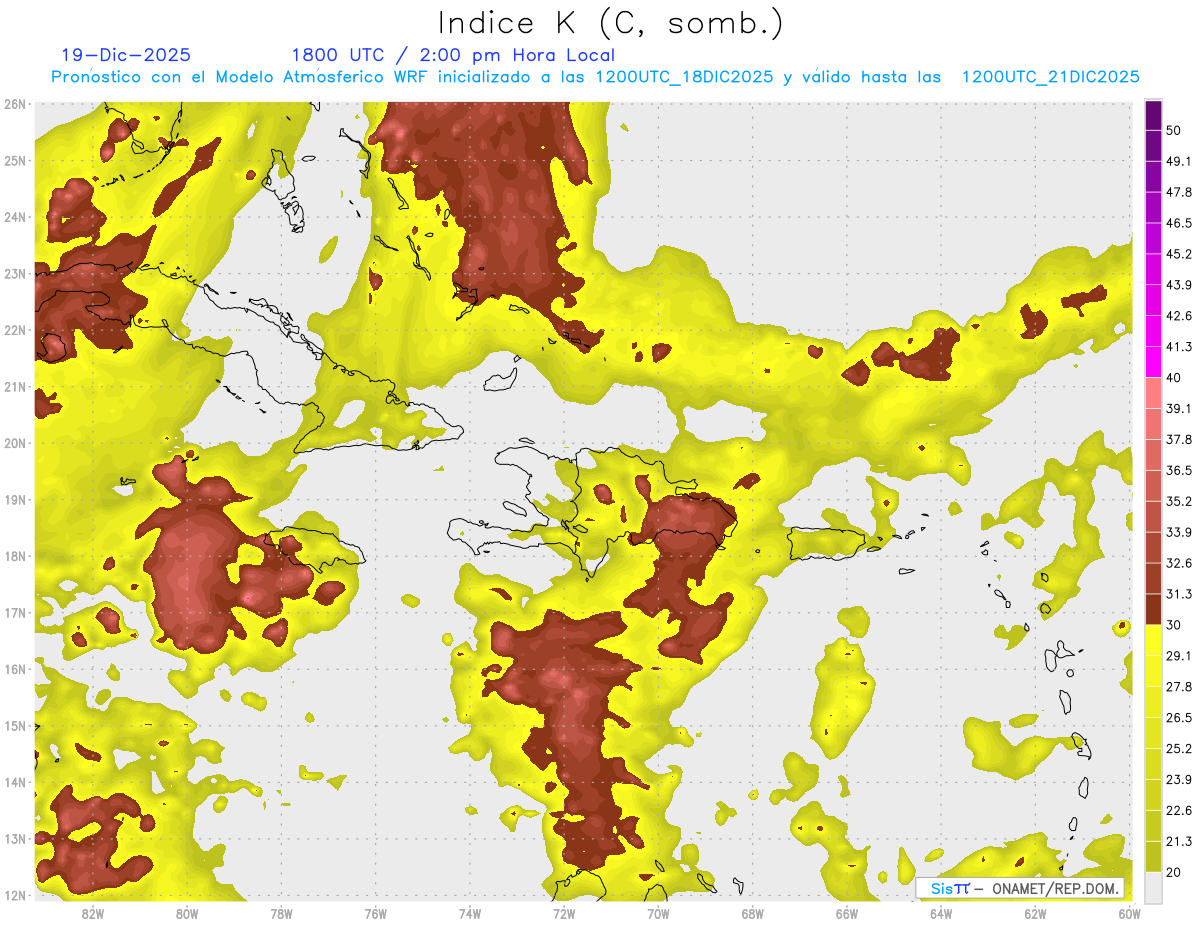The height and width of the screenshot is (927, 1200).
Task: Click the 20N latitude label
Action: (x=15, y=443)
